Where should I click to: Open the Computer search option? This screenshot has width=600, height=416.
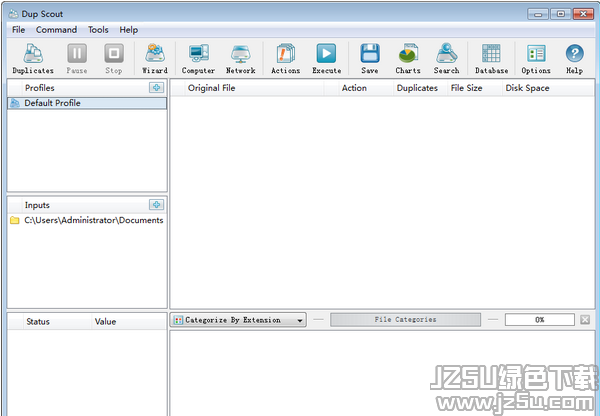(x=198, y=58)
